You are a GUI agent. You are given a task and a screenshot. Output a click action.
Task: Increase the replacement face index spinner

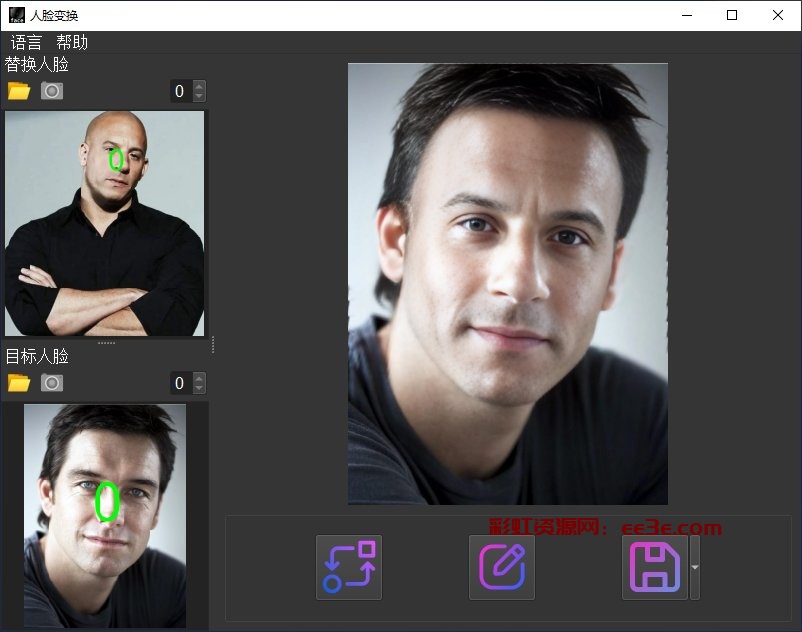coord(200,85)
